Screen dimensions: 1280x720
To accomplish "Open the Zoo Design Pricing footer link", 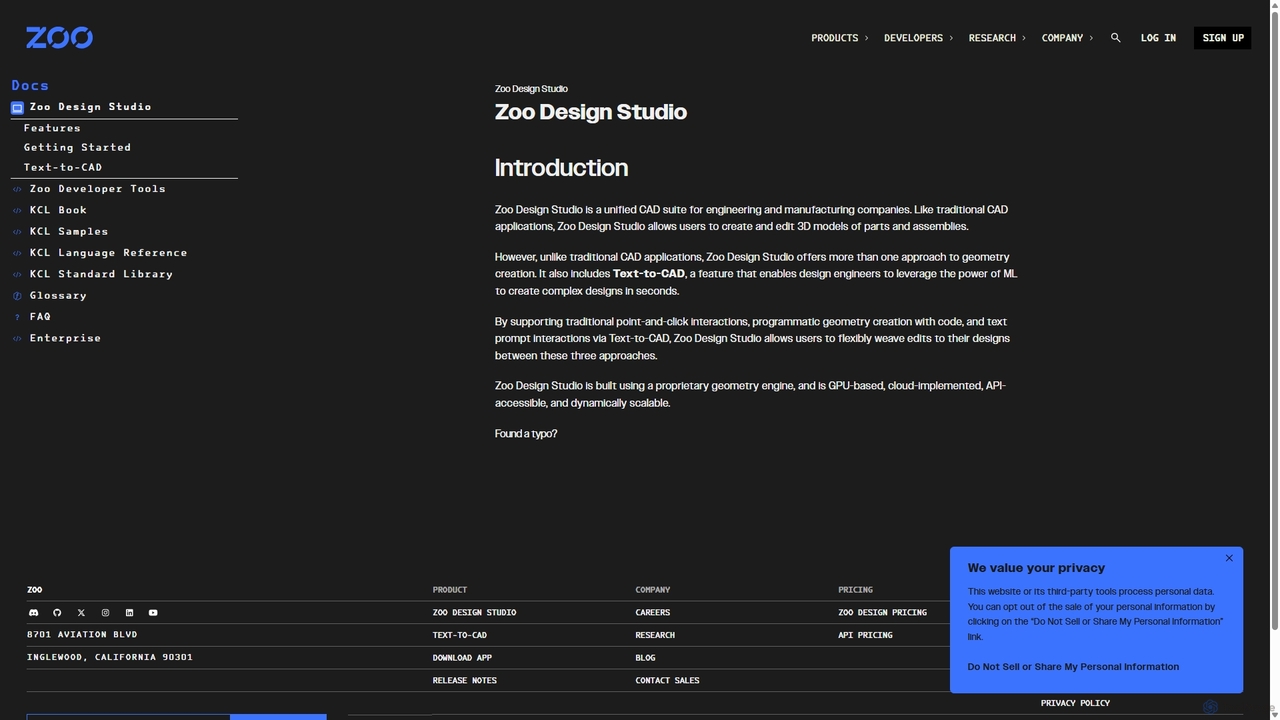I will pos(882,612).
